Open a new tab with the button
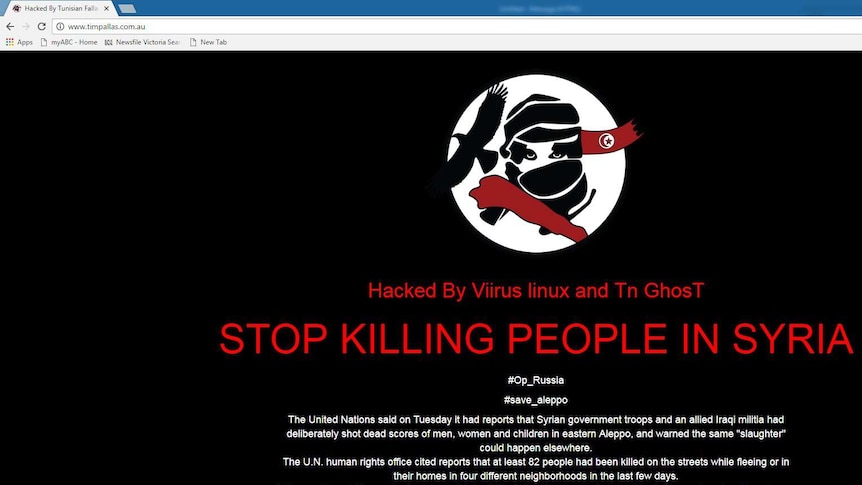The width and height of the screenshot is (862, 485). point(127,8)
